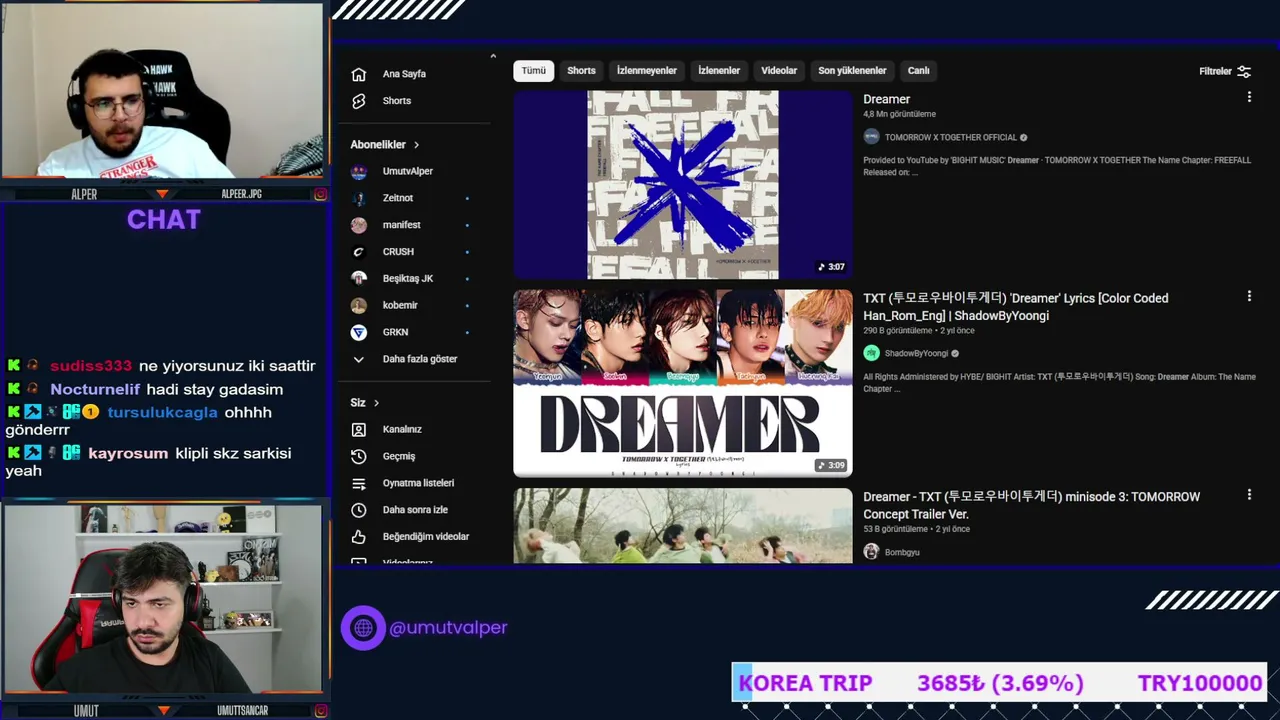Screen dimensions: 1280x720
Task: Click the 'Provided to YouTube by' description snippet
Action: [x=1057, y=166]
